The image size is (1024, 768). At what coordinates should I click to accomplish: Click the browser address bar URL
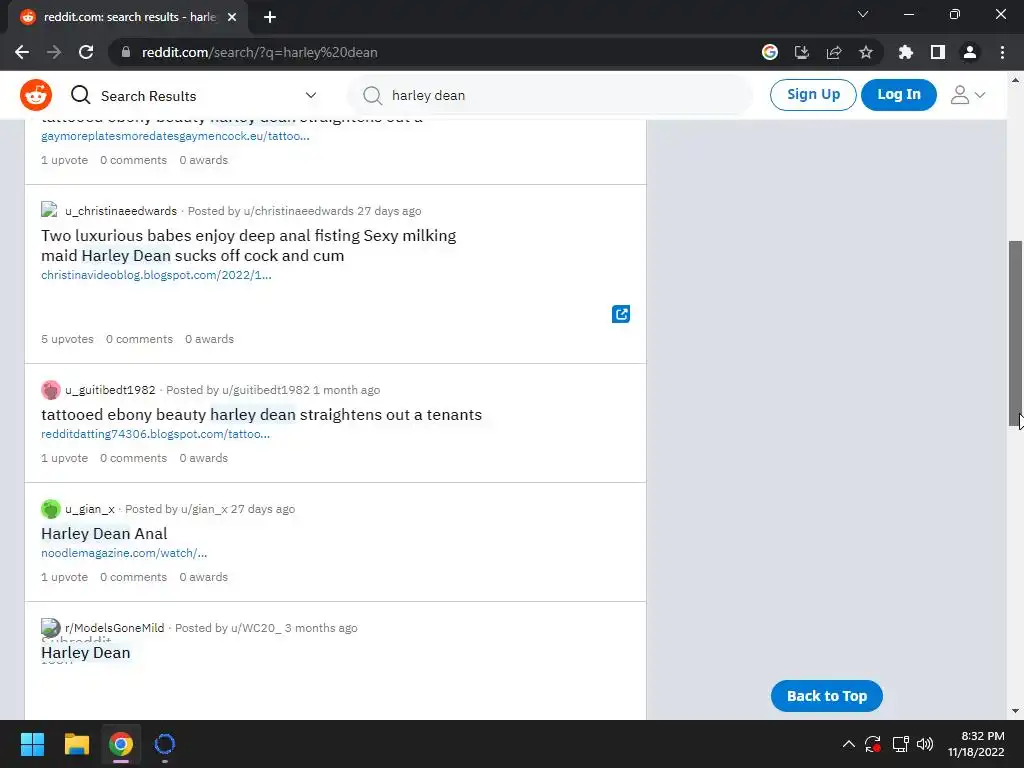(x=260, y=52)
